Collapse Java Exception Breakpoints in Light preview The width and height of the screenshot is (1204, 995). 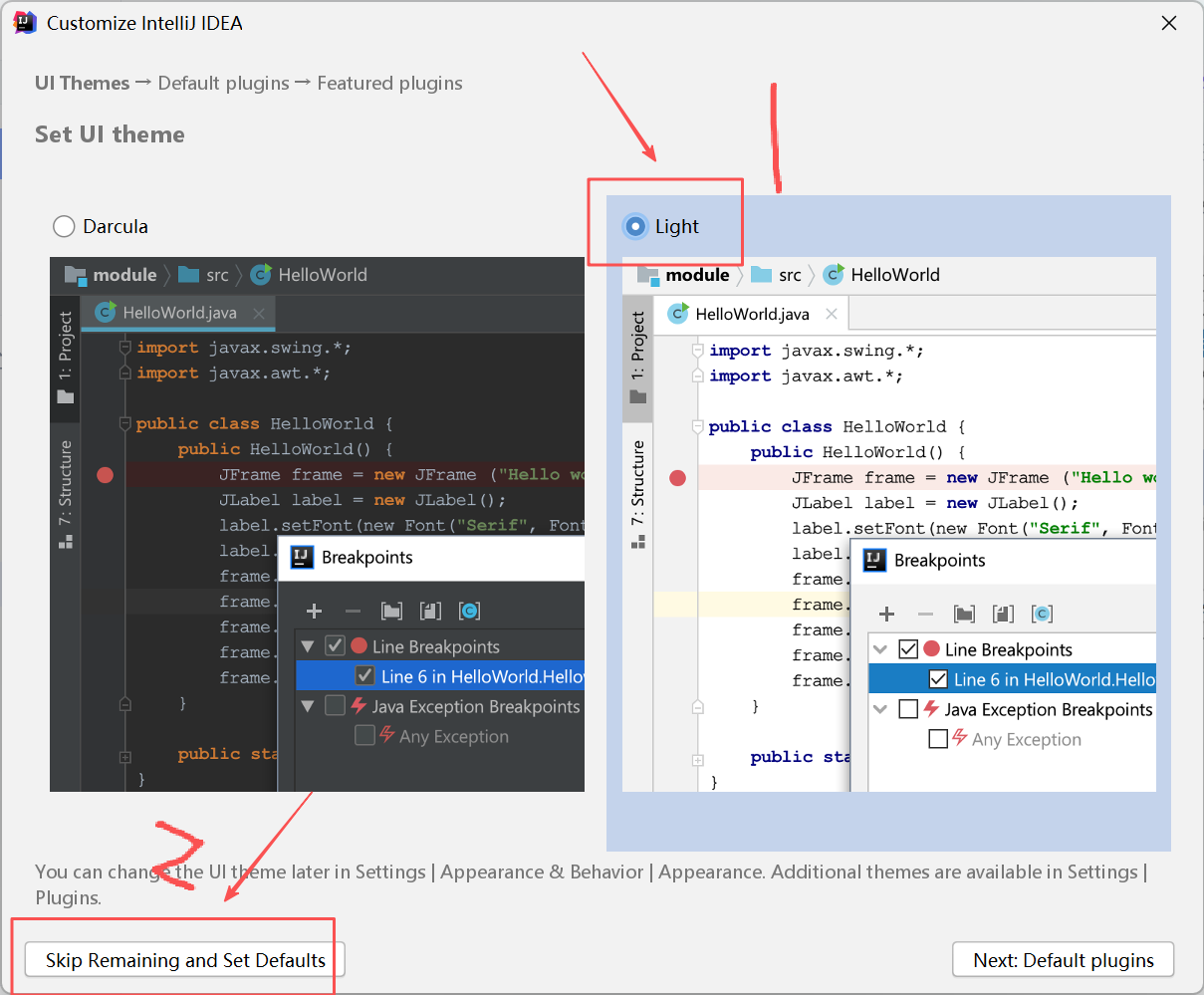coord(880,709)
